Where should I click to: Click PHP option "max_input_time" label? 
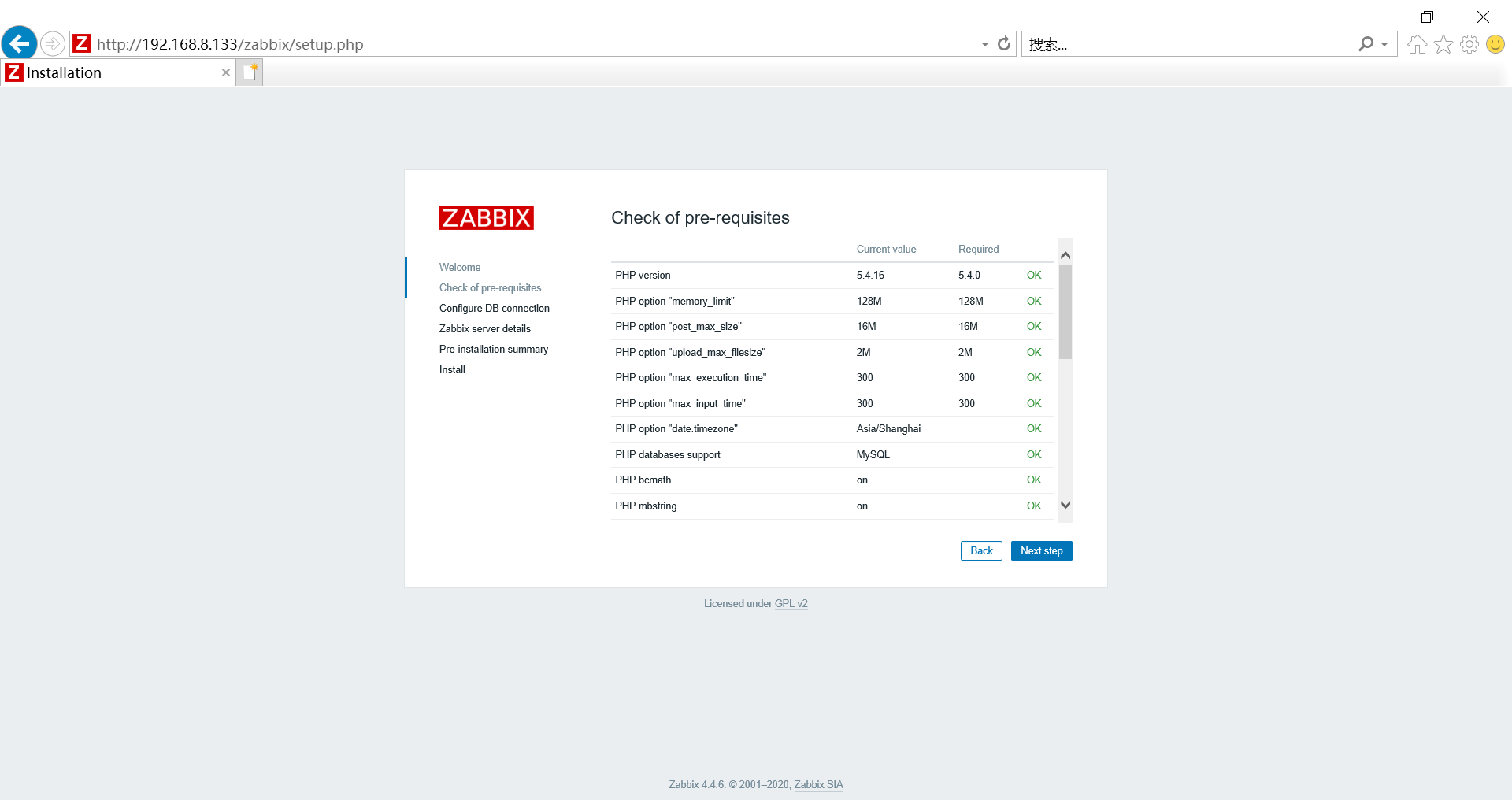tap(680, 404)
